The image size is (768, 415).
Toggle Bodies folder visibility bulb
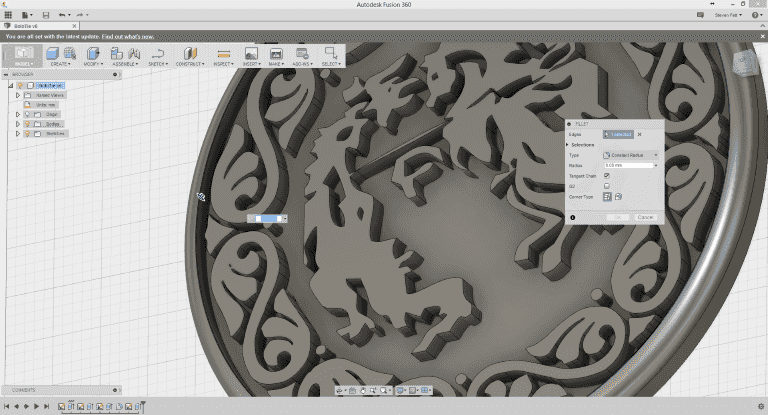28,124
